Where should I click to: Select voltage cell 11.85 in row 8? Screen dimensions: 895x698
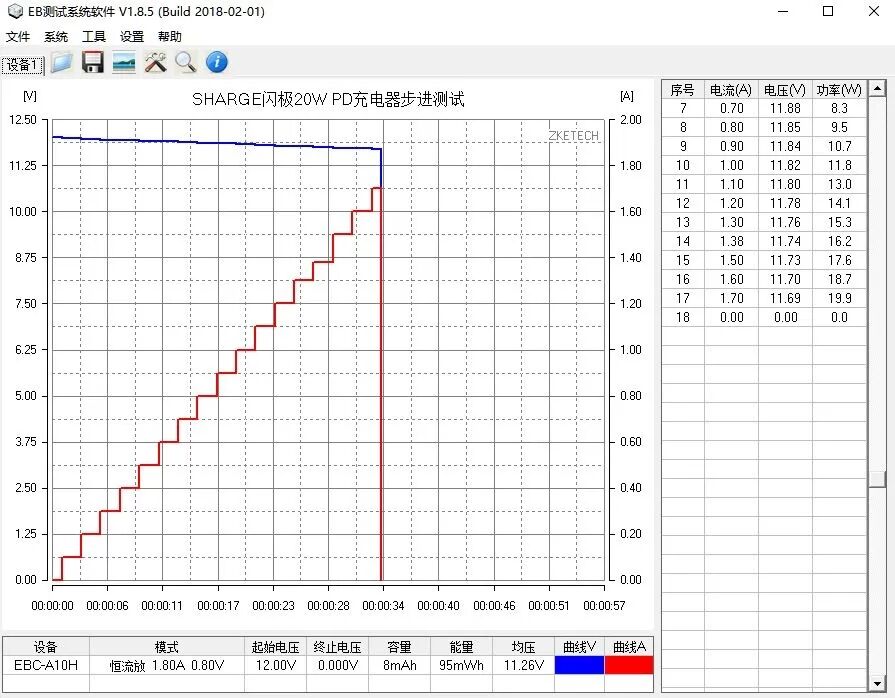tap(785, 127)
